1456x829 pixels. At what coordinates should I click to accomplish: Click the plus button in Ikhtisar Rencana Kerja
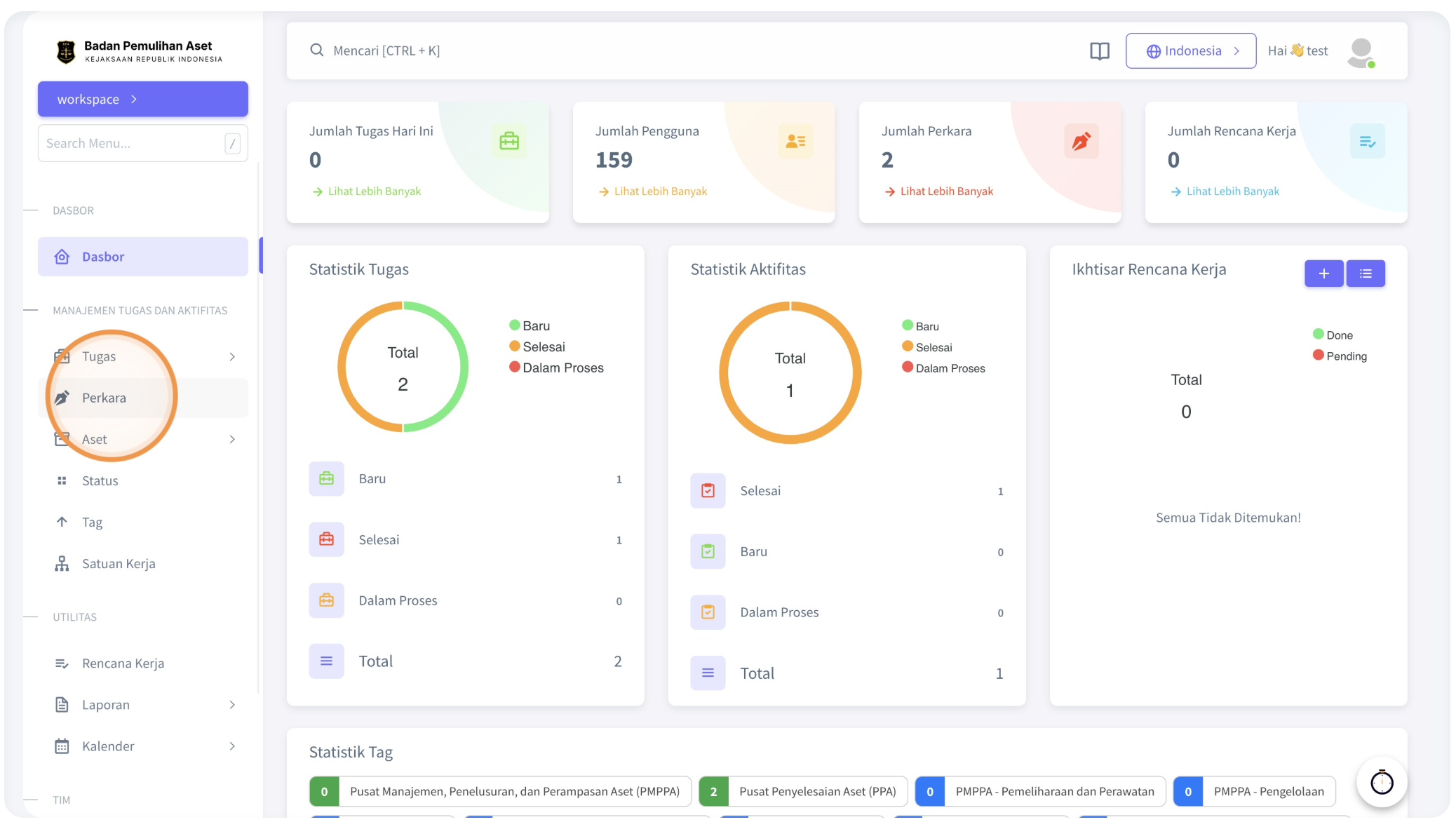coord(1323,273)
